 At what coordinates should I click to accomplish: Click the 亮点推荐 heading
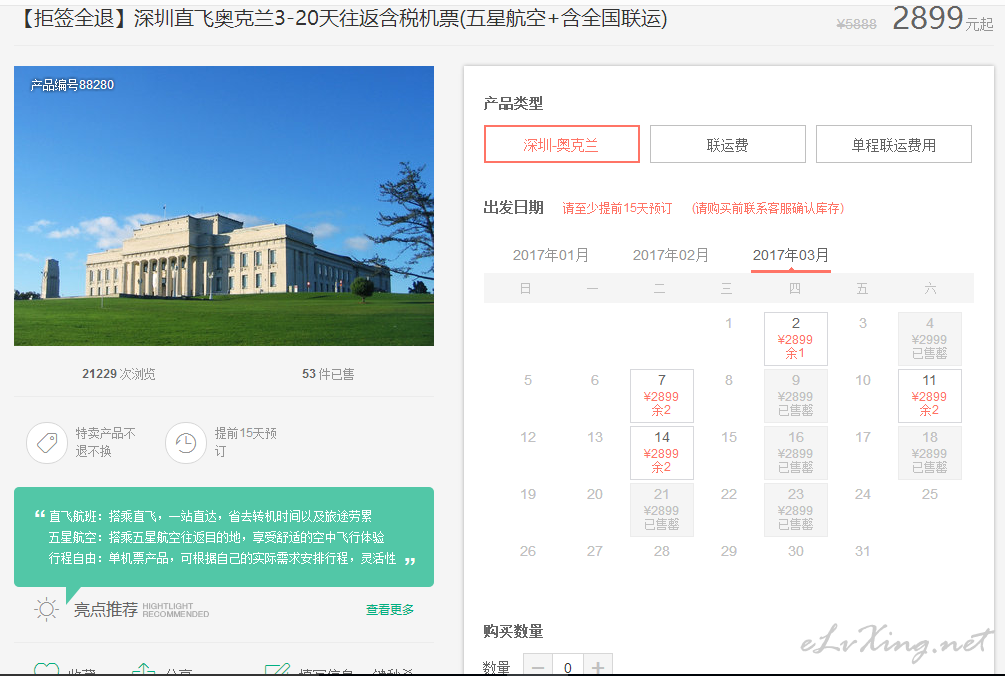[x=106, y=609]
